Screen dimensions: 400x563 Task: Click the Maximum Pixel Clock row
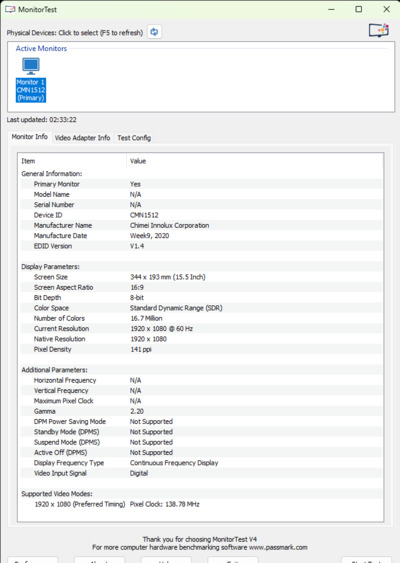coord(201,401)
